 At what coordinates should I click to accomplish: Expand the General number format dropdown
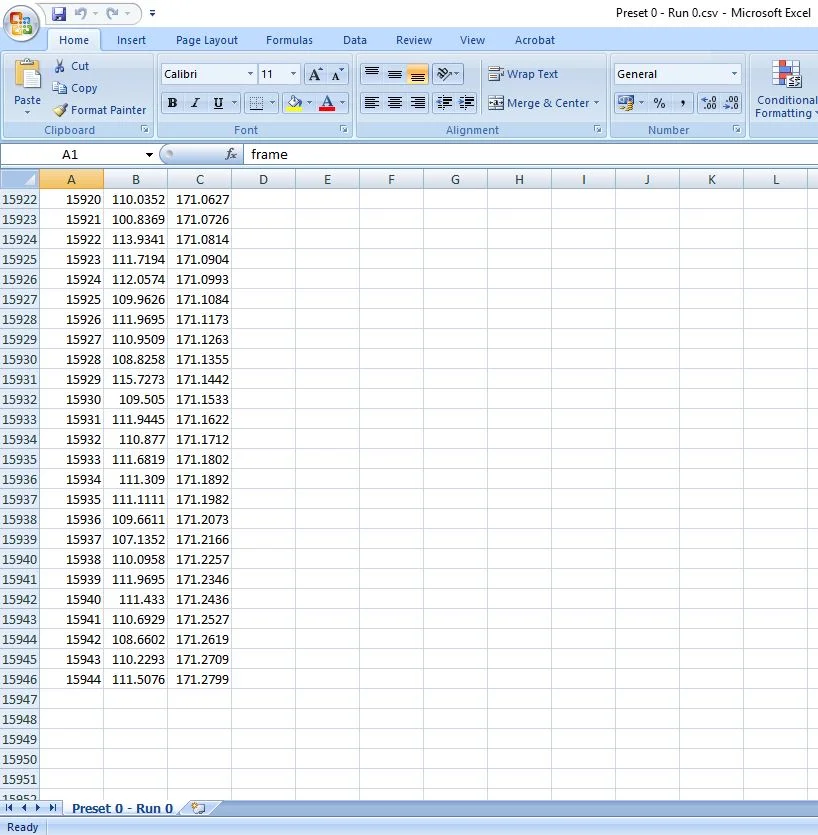click(734, 74)
